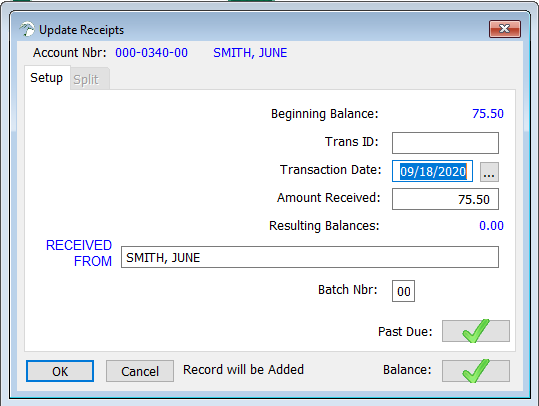Click the RECEIVED FROM label
The height and width of the screenshot is (406, 539).
[x=79, y=253]
